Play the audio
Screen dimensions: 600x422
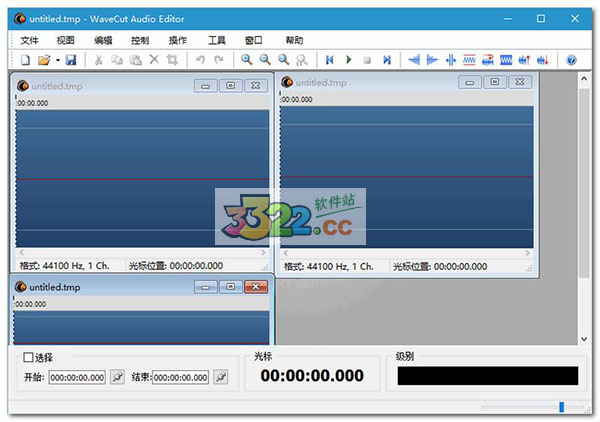[x=349, y=60]
